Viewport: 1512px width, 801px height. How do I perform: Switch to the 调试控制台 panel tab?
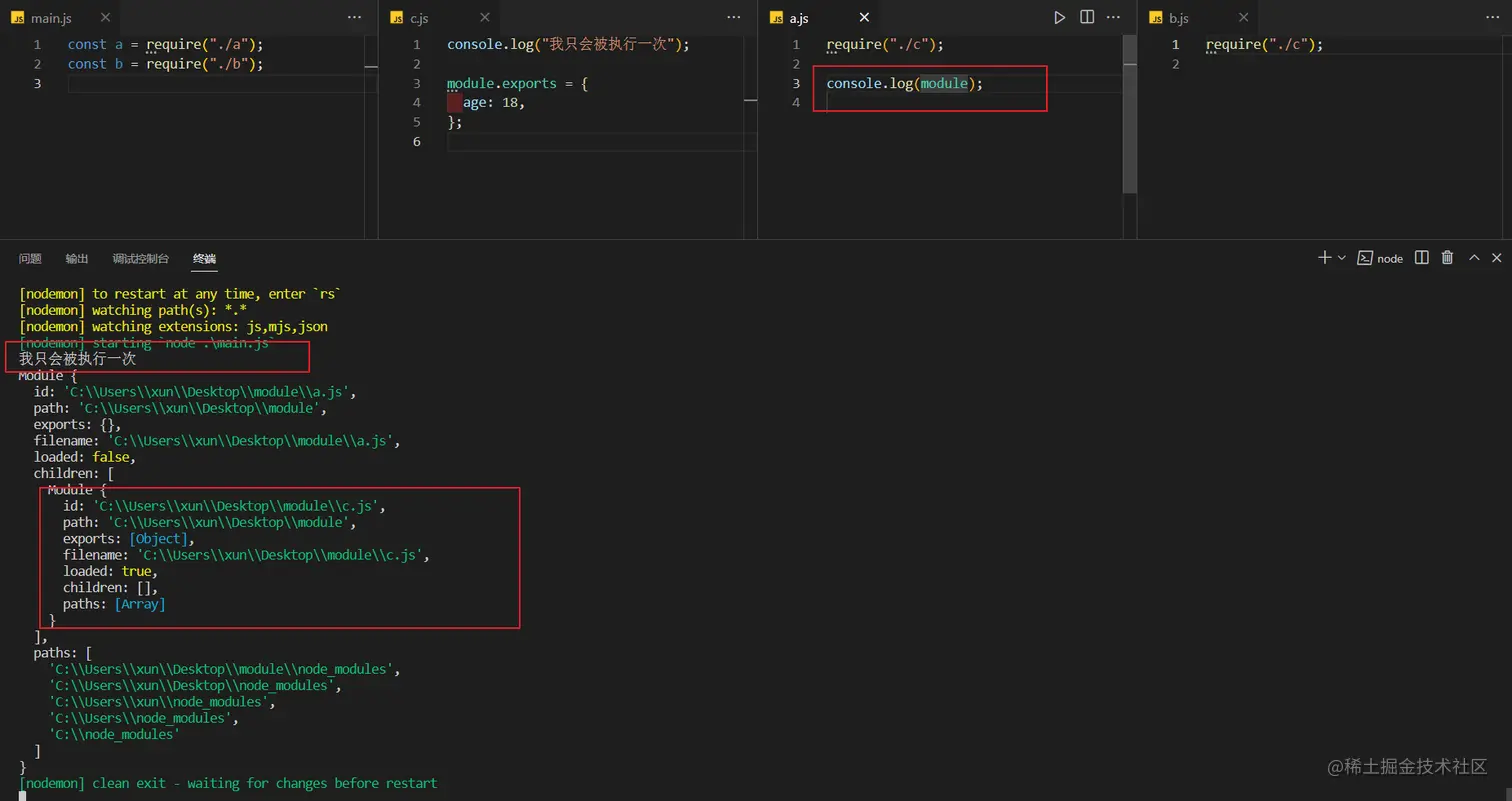[141, 259]
